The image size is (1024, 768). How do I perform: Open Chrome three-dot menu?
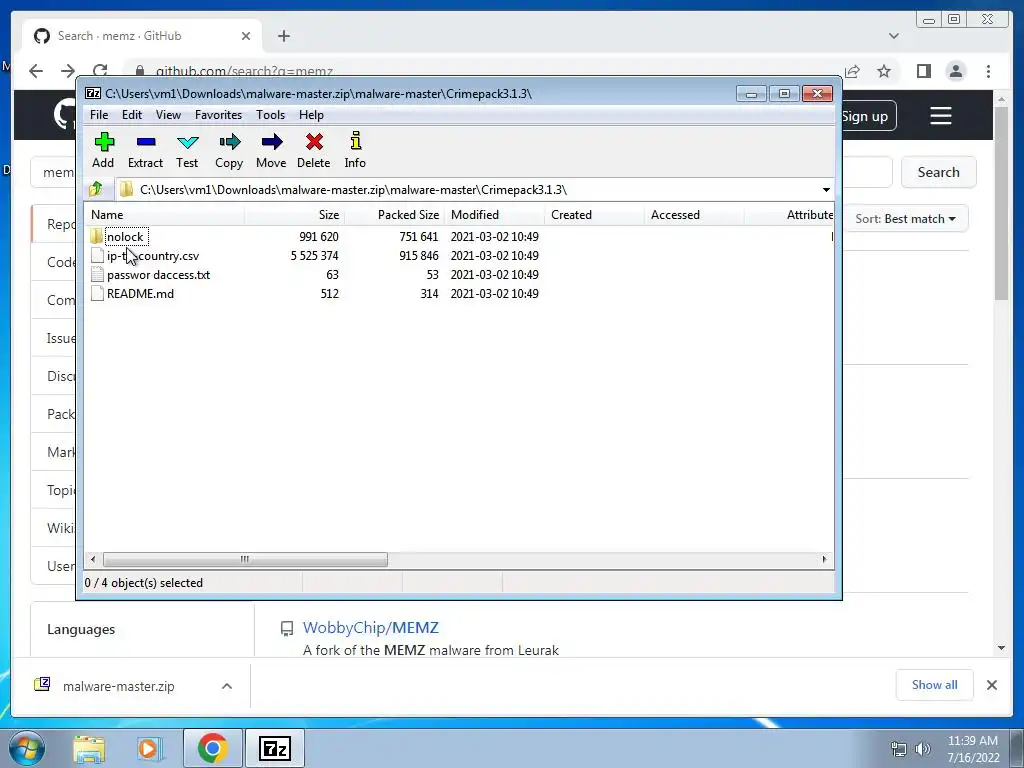[988, 71]
